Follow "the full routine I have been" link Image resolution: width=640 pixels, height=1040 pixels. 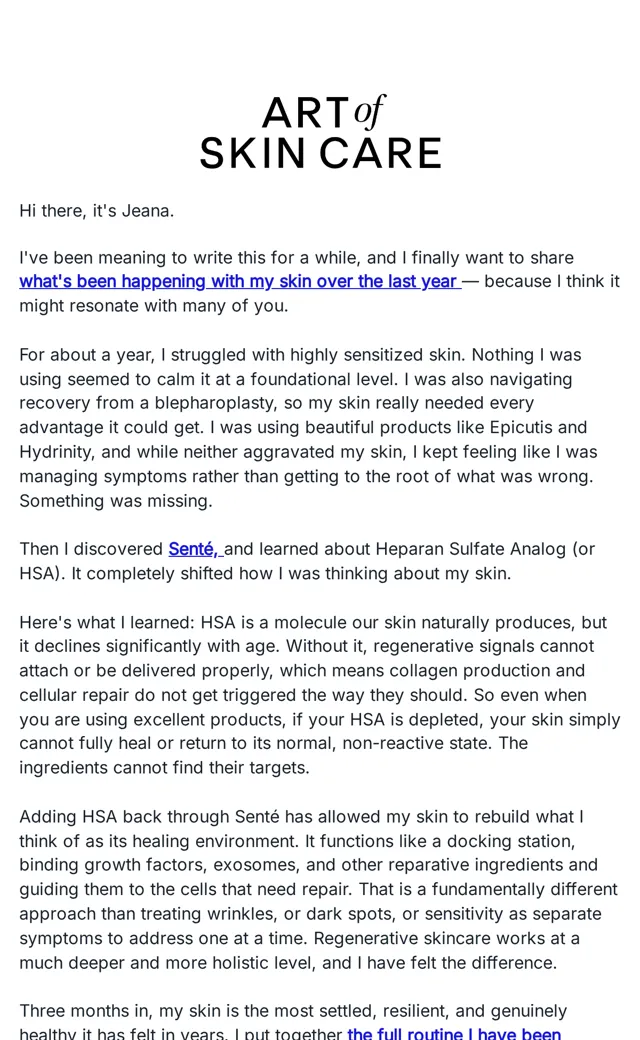[x=454, y=1032]
